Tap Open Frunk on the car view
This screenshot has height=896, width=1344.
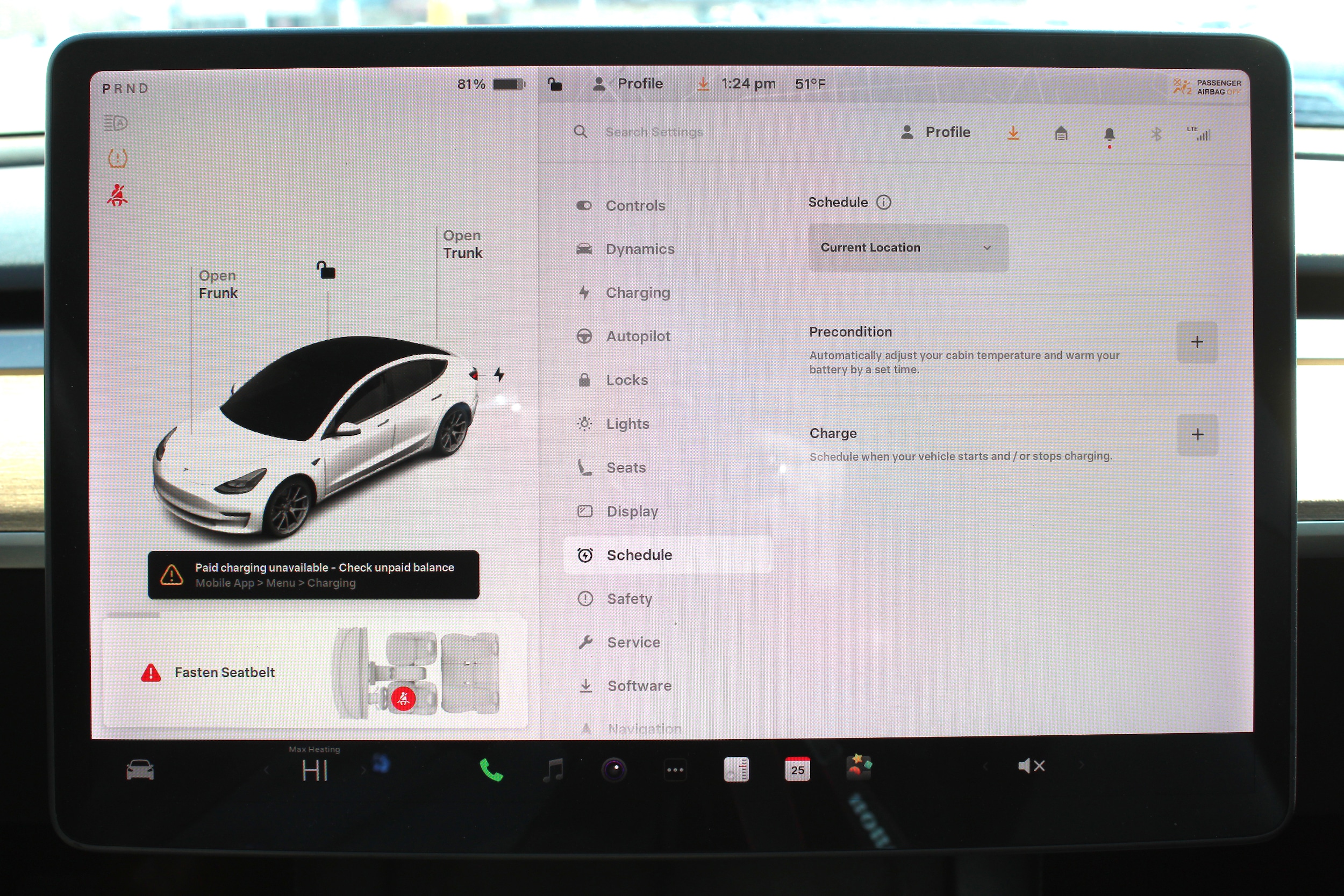(218, 284)
